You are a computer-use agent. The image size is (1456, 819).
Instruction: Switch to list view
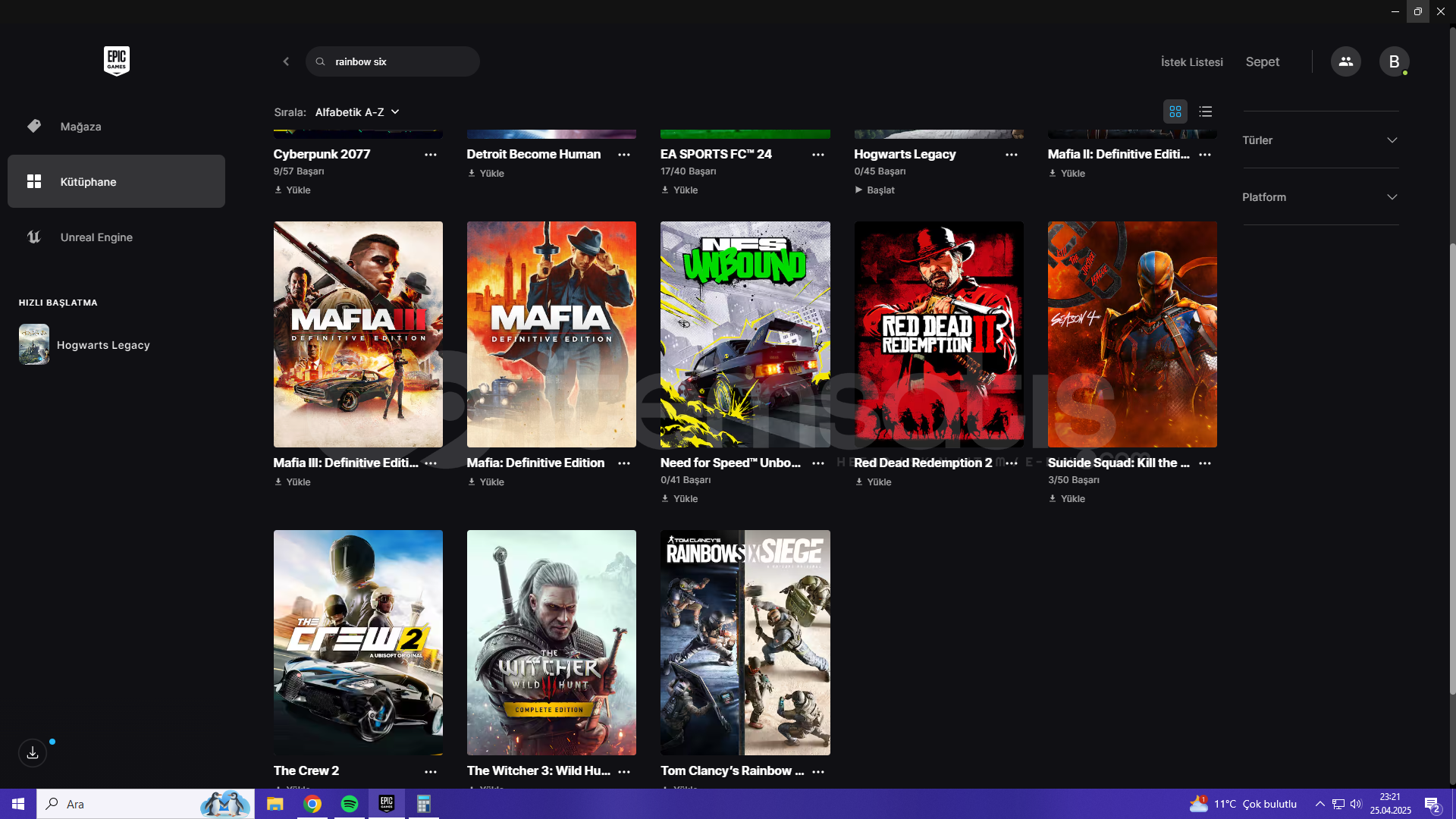(1205, 111)
